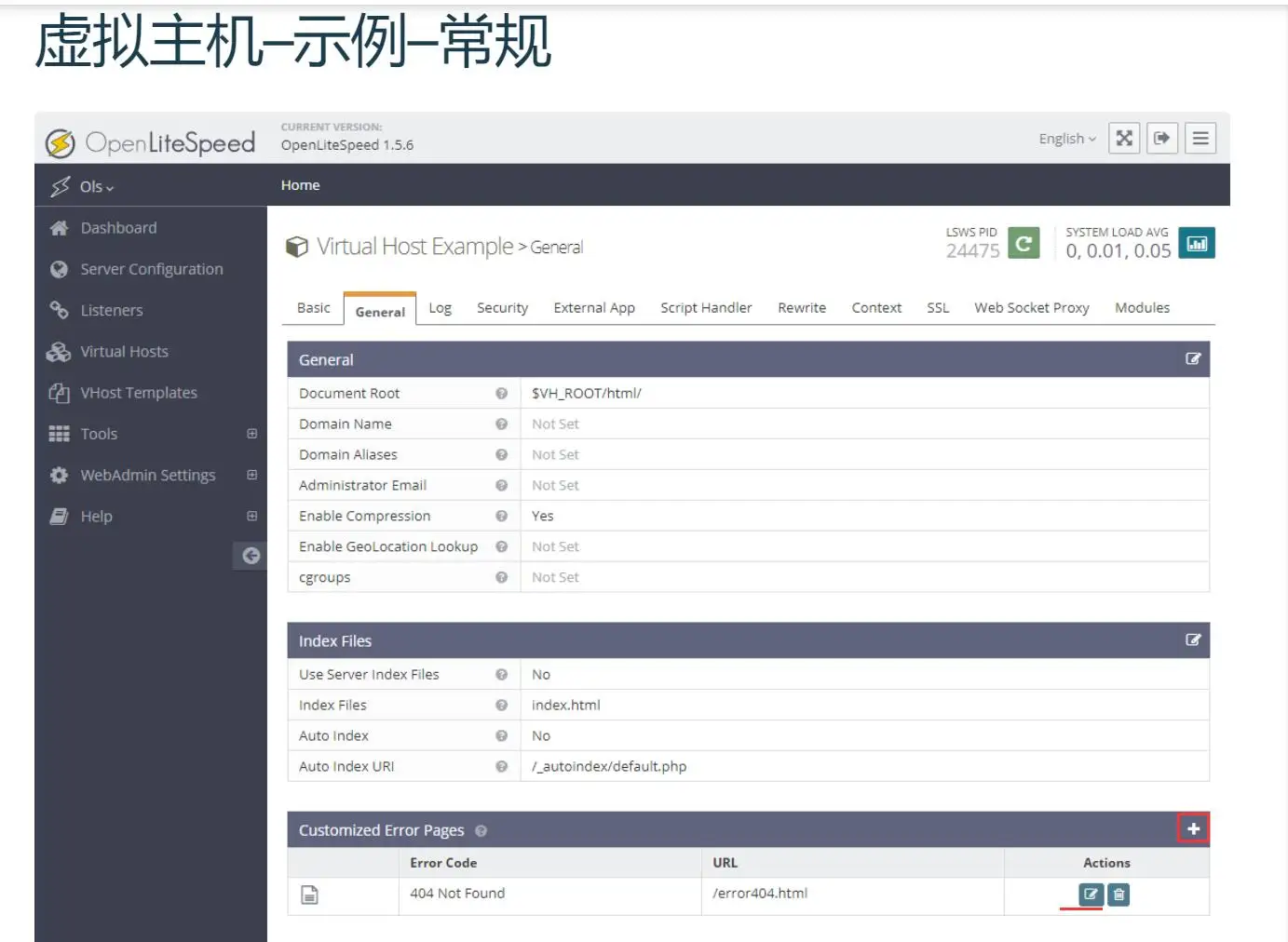
Task: Go to the Script Handler tab
Action: 706,308
